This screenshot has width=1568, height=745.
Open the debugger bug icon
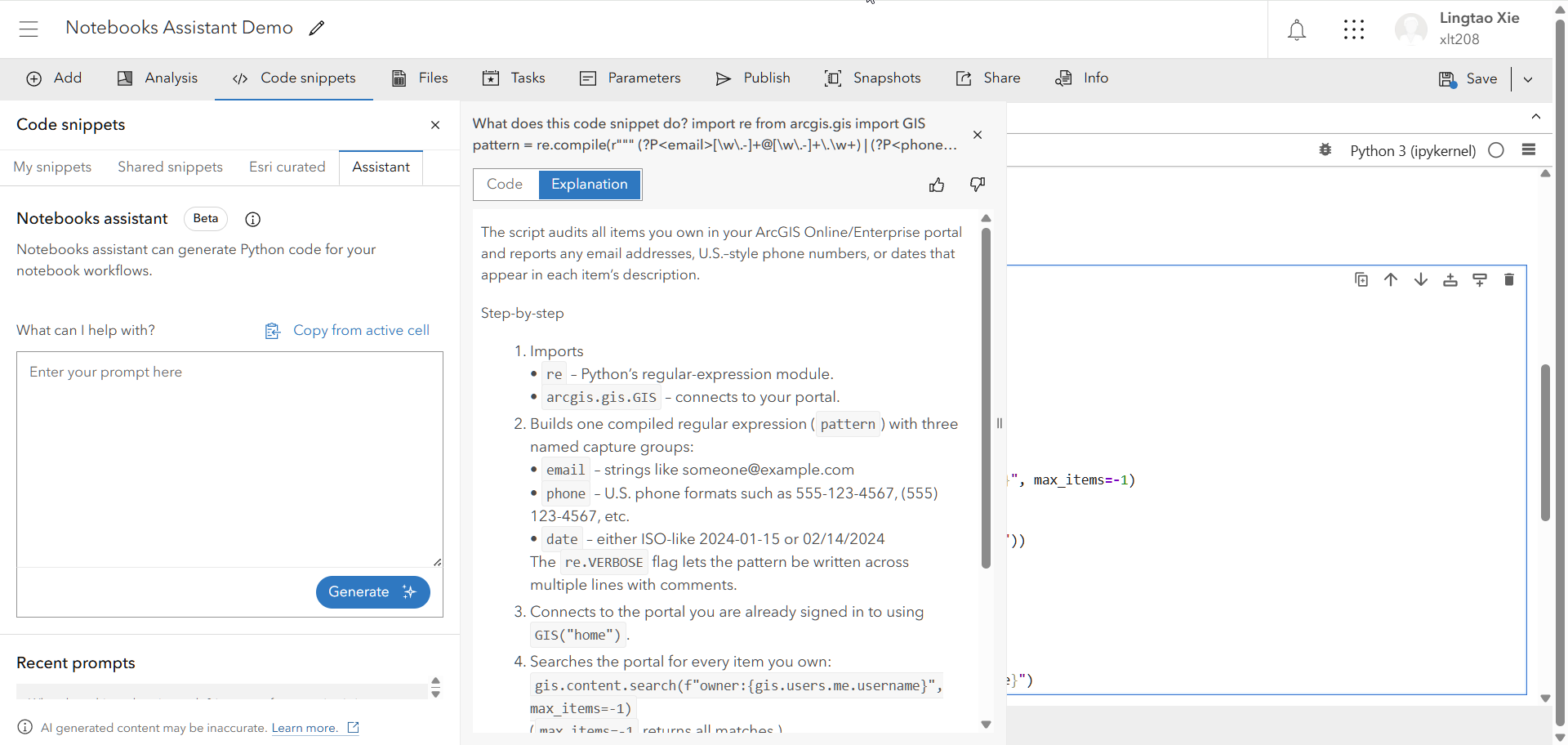pos(1325,150)
